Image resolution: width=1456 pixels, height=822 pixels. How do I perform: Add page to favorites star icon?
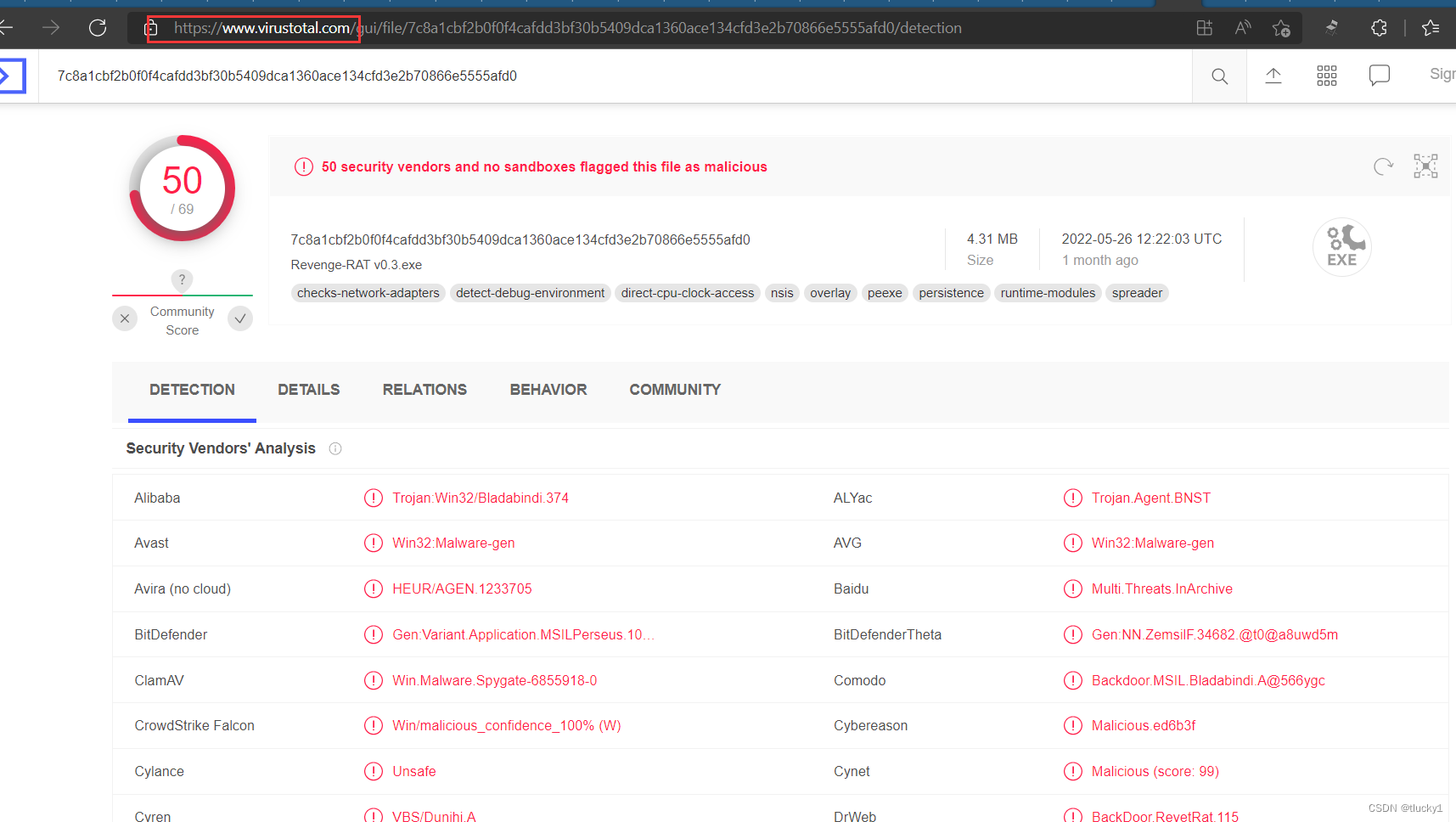[1281, 28]
